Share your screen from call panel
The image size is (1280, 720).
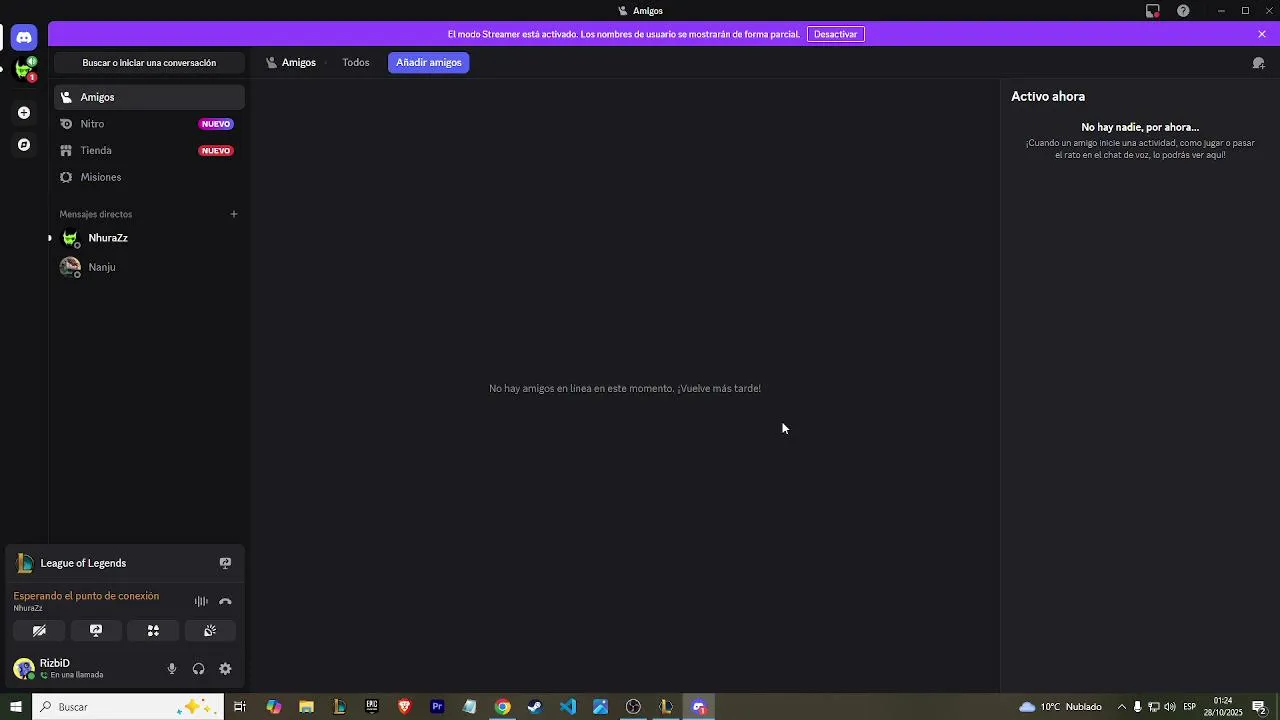pyautogui.click(x=96, y=631)
